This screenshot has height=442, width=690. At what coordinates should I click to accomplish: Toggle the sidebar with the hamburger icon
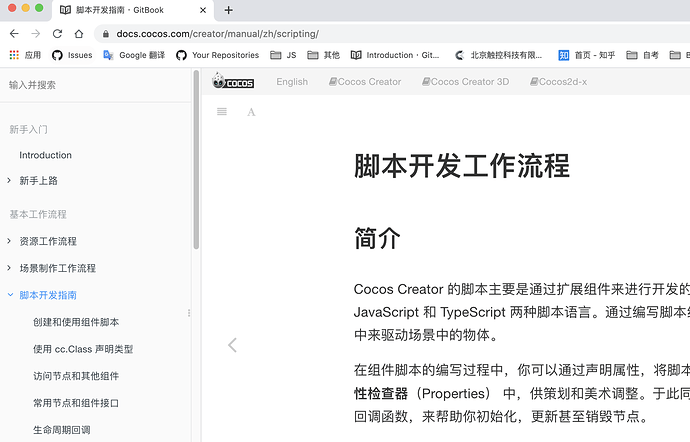222,112
